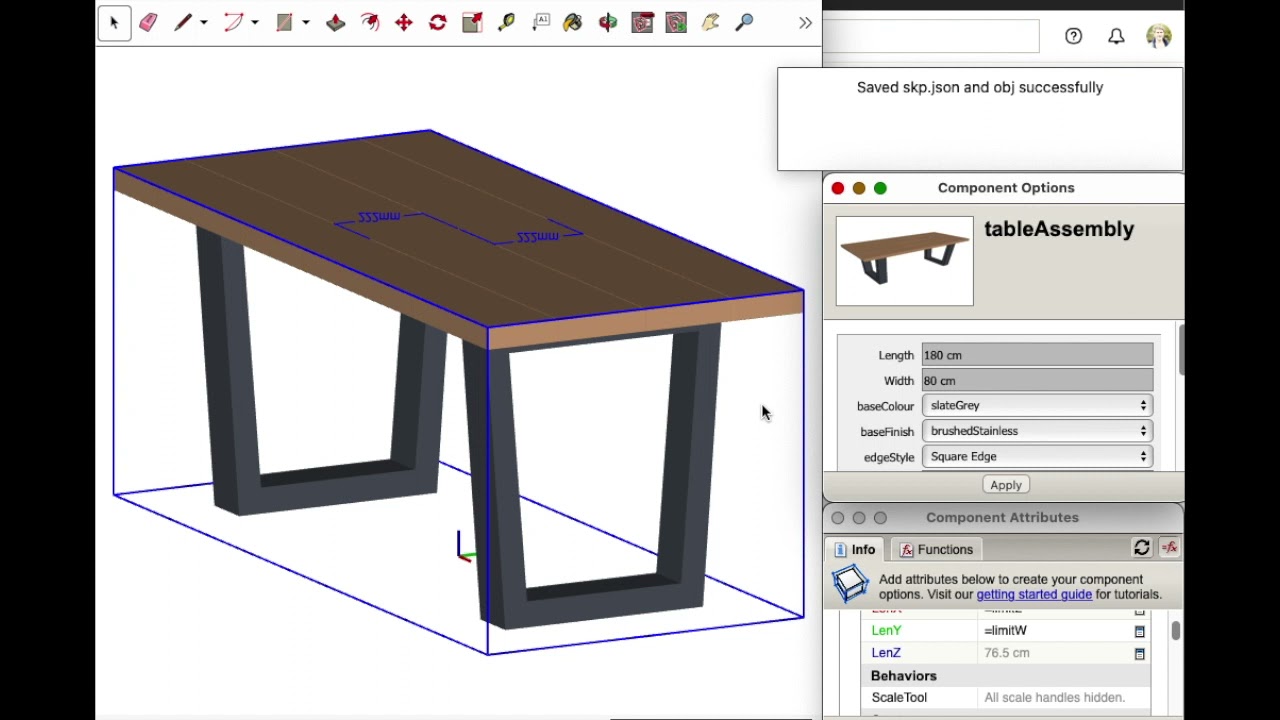The height and width of the screenshot is (720, 1280).
Task: Activate the Zoom magnifier tool
Action: click(x=744, y=22)
